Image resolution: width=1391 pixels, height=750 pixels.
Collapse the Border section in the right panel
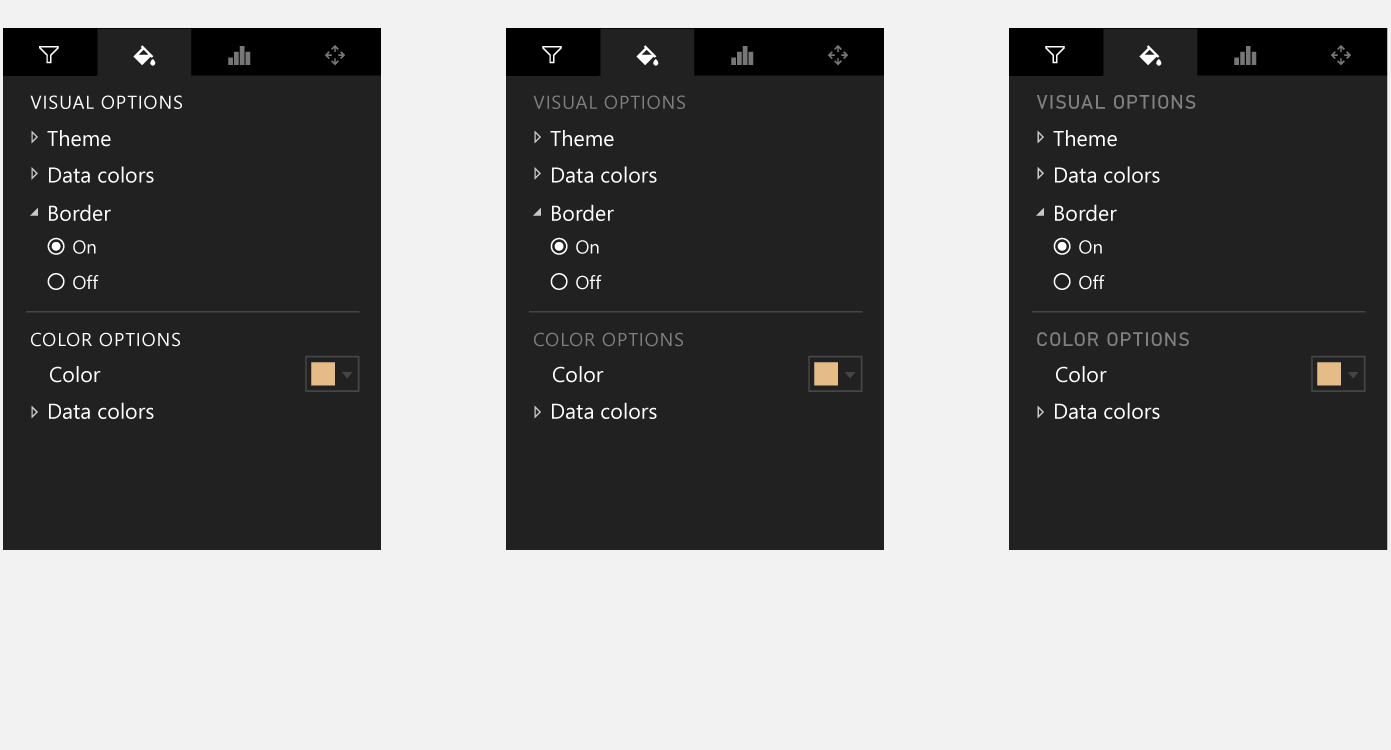coord(1040,213)
